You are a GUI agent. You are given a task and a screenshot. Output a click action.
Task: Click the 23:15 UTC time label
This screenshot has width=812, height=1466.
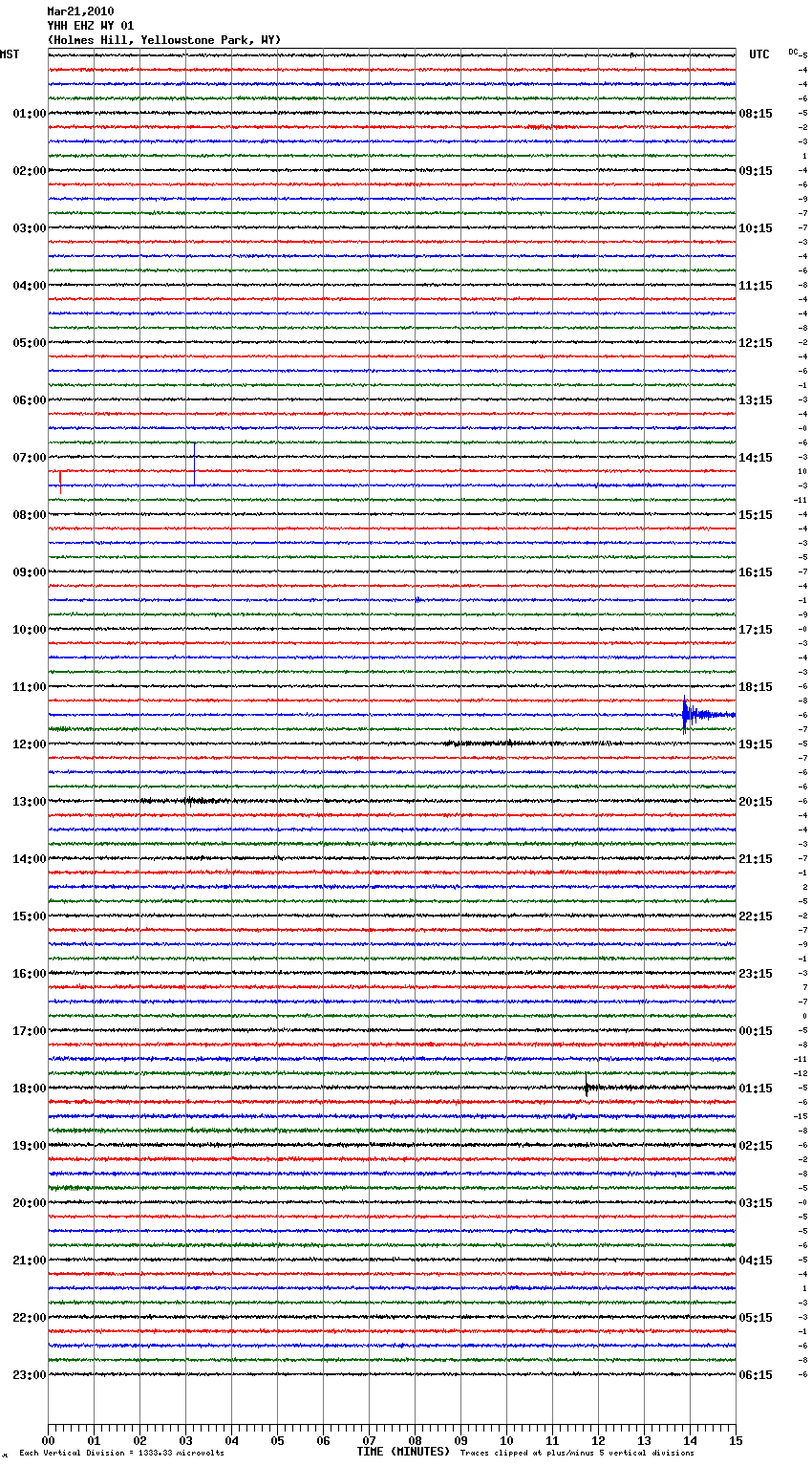756,974
